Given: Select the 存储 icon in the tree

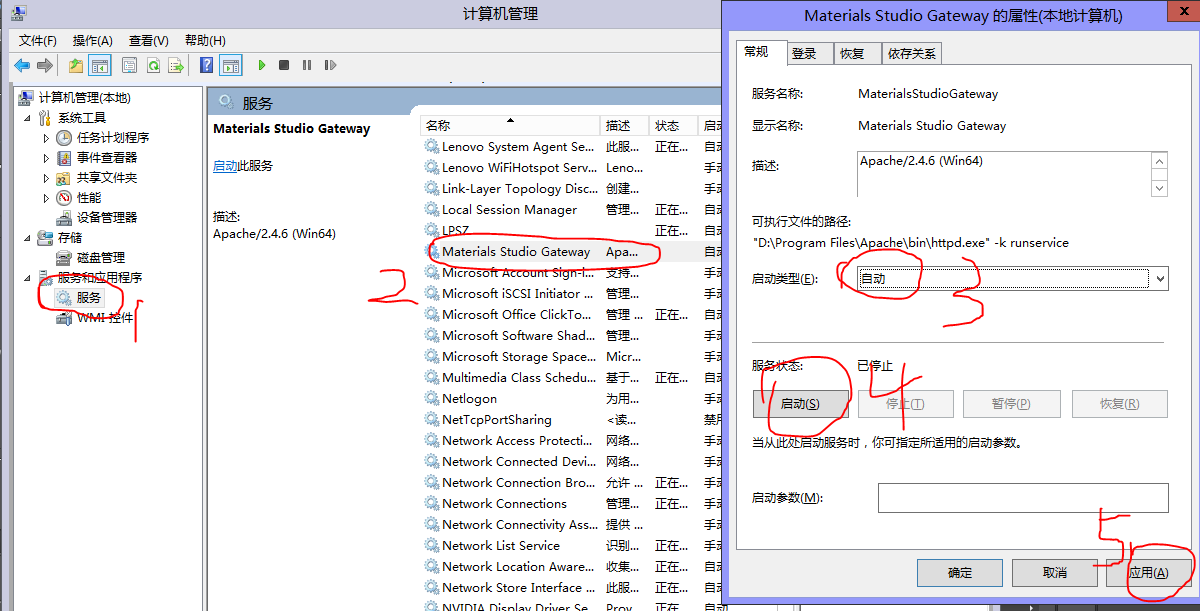Looking at the screenshot, I should pos(45,237).
